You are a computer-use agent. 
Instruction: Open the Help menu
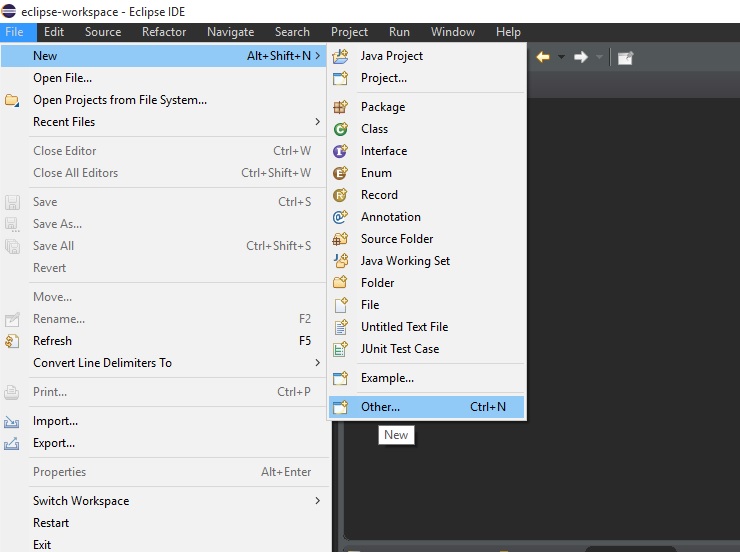(508, 32)
